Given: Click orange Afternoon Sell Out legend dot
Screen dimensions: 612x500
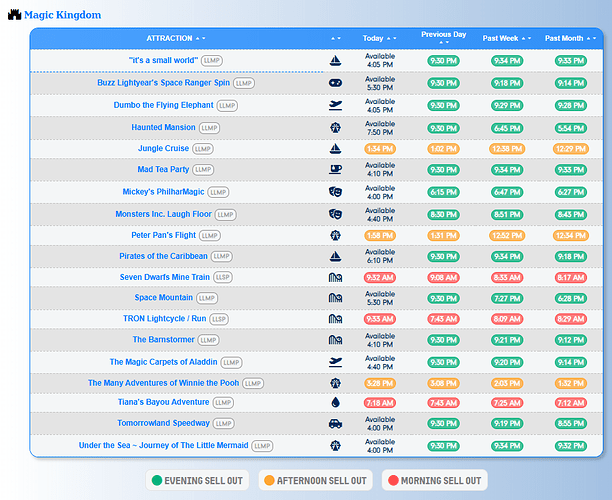Looking at the screenshot, I should 269,480.
